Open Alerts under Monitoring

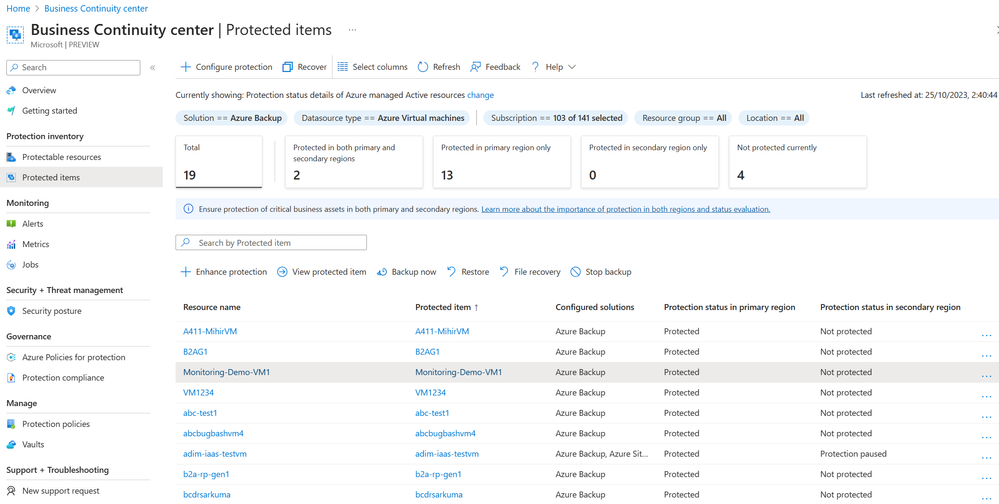(32, 224)
